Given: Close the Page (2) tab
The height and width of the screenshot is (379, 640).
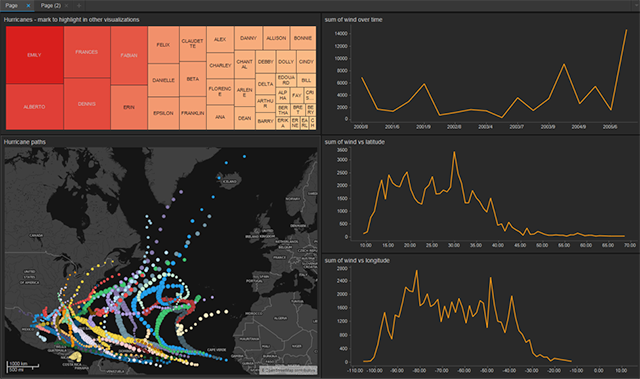Looking at the screenshot, I should coord(67,6).
